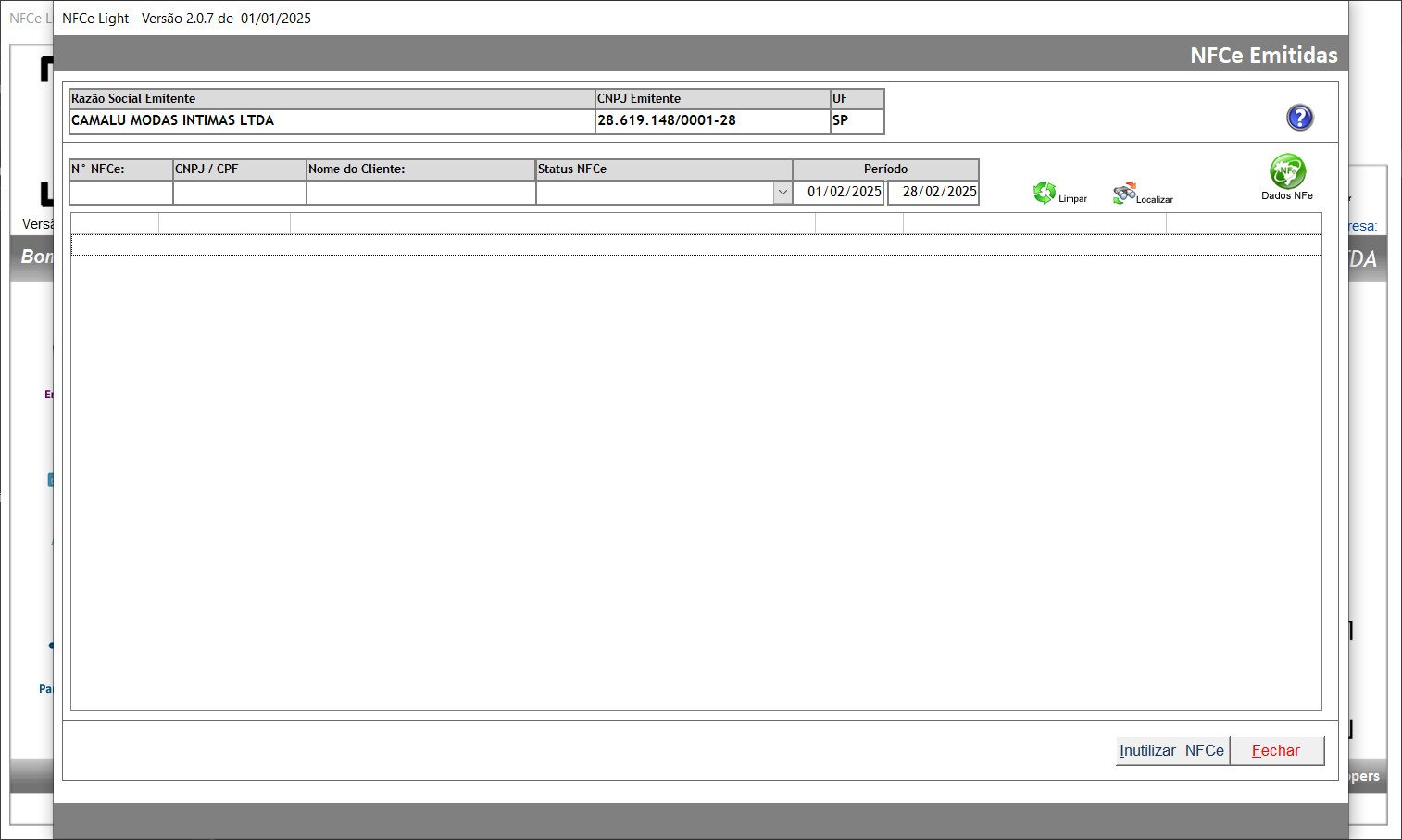Click the widest blank grid column header
This screenshot has width=1402, height=840.
(552, 223)
